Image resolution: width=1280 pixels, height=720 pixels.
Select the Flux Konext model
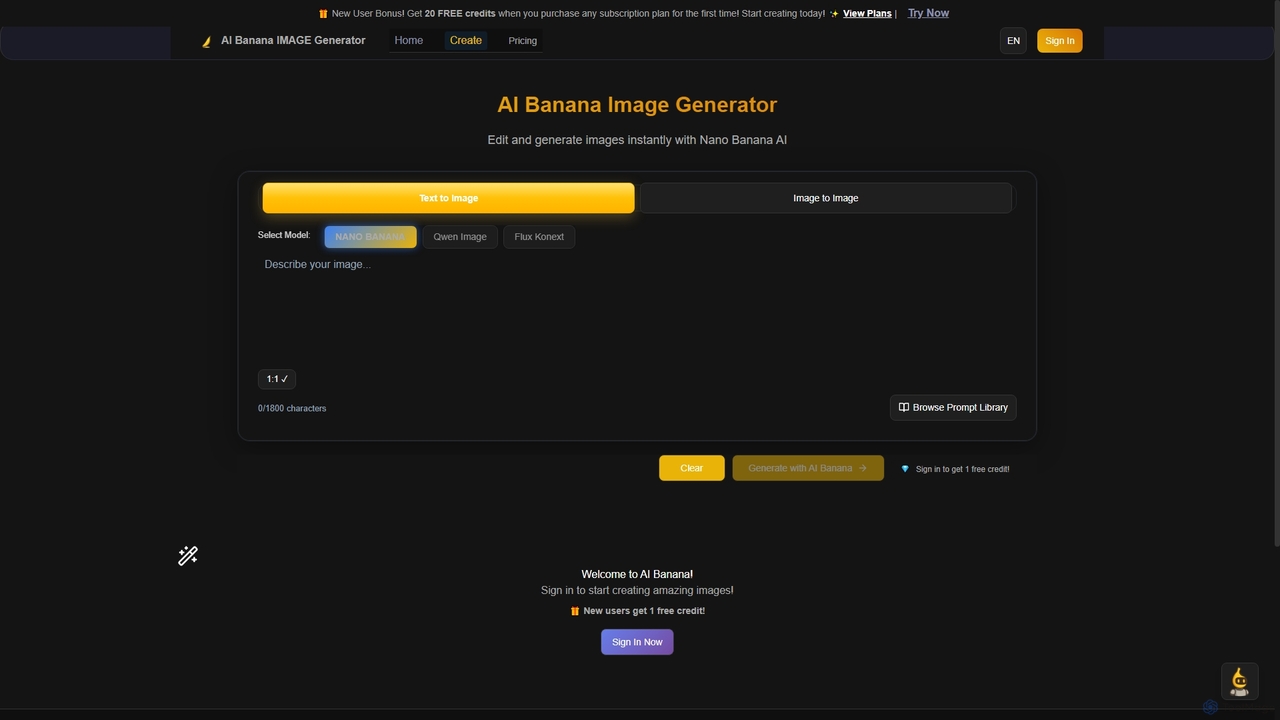(539, 237)
